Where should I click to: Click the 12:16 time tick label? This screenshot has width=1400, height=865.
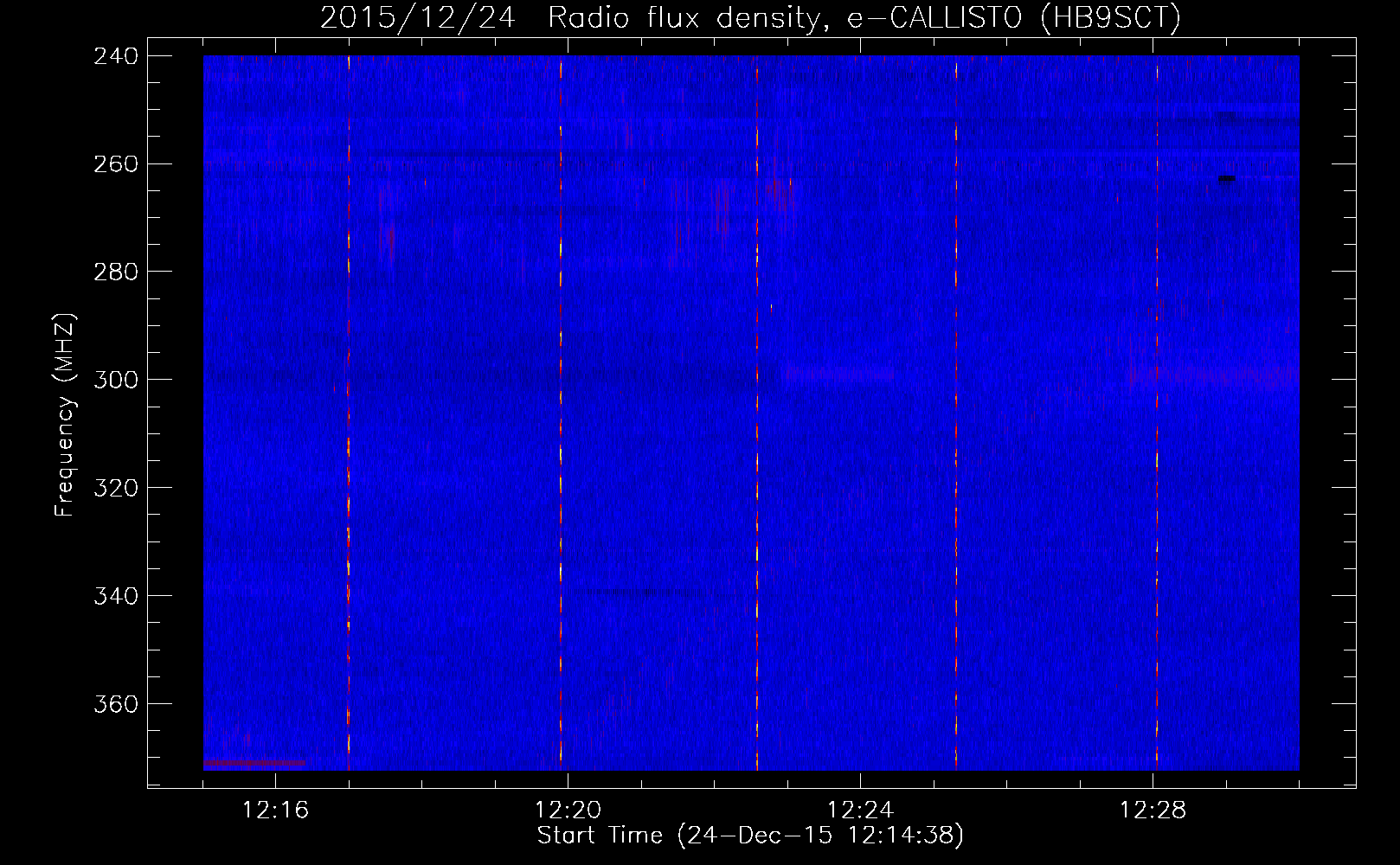[x=276, y=811]
